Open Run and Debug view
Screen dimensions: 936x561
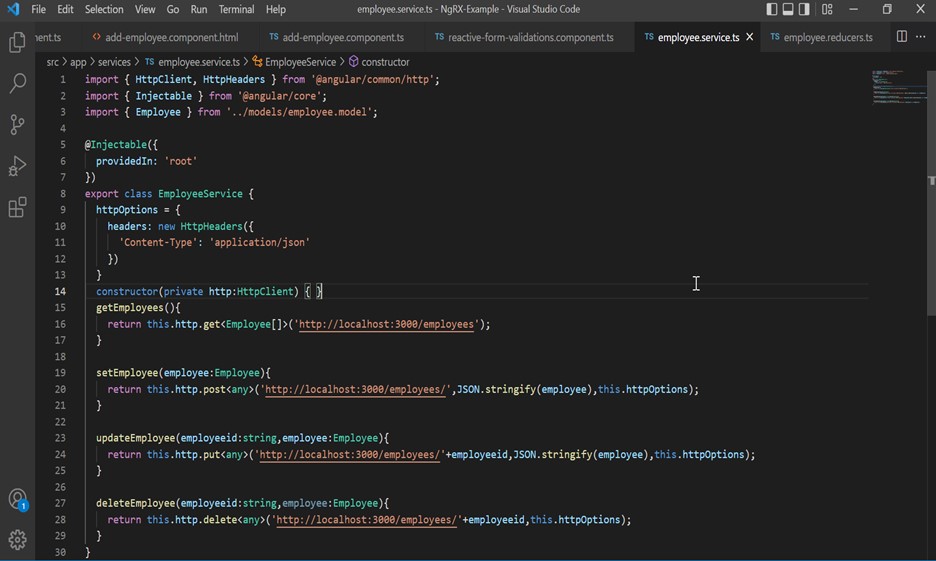click(17, 166)
